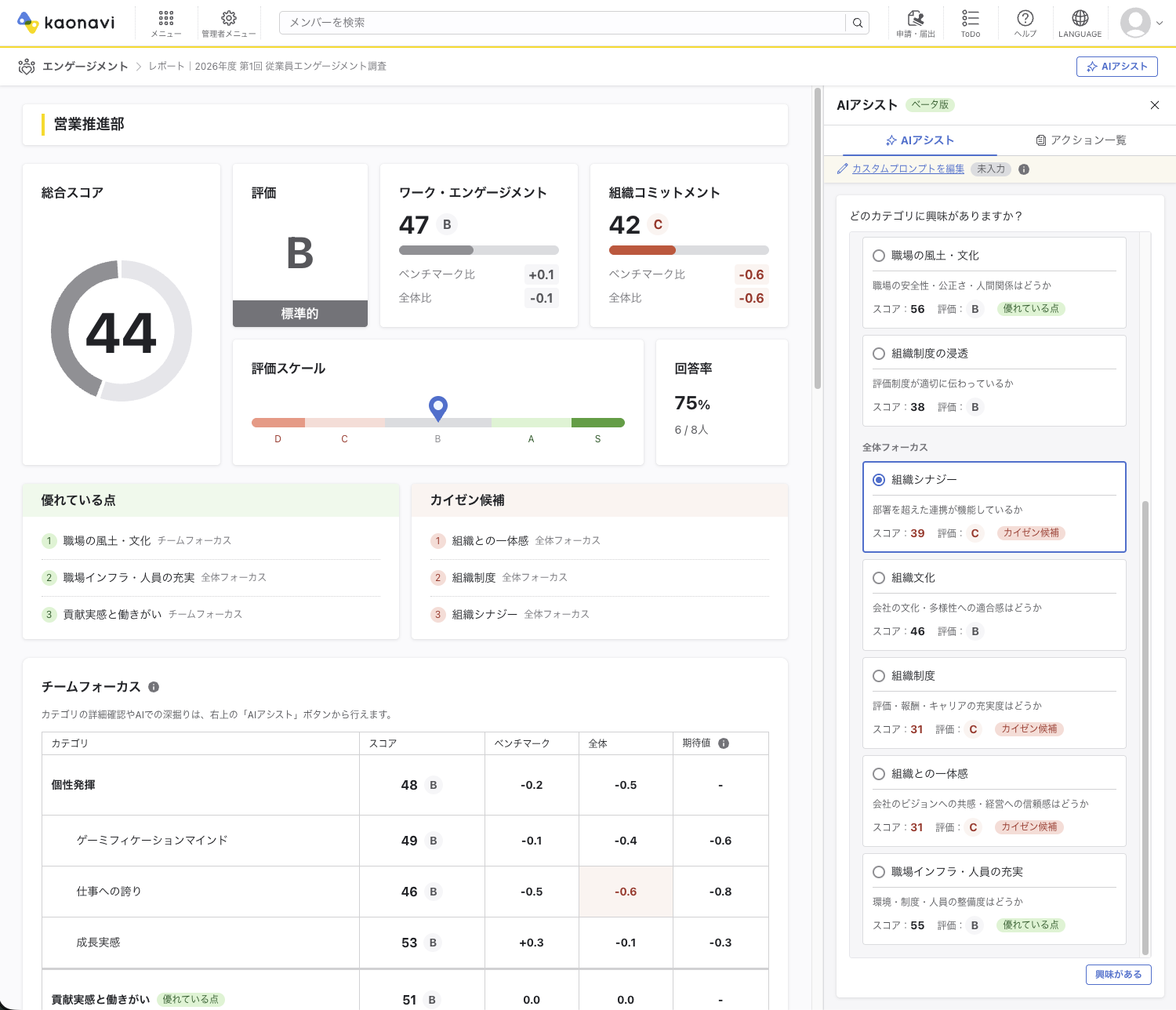
Task: Select the 組織文化 radio option
Action: point(879,578)
